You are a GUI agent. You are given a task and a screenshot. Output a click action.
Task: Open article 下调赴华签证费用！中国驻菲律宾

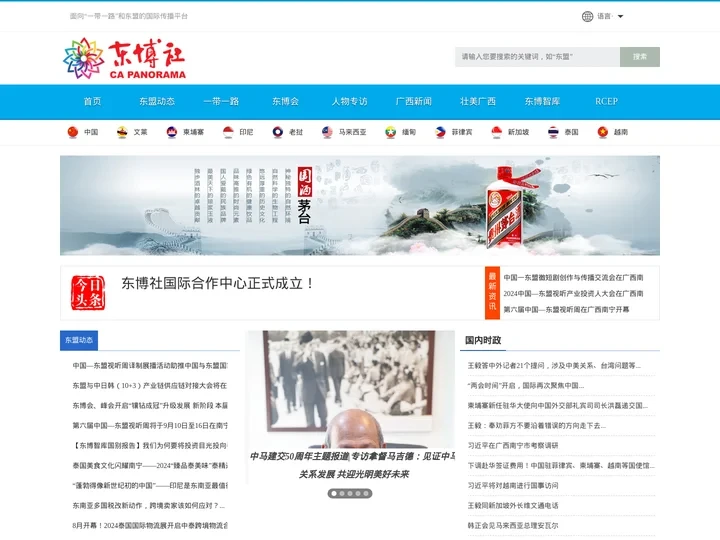coord(561,465)
